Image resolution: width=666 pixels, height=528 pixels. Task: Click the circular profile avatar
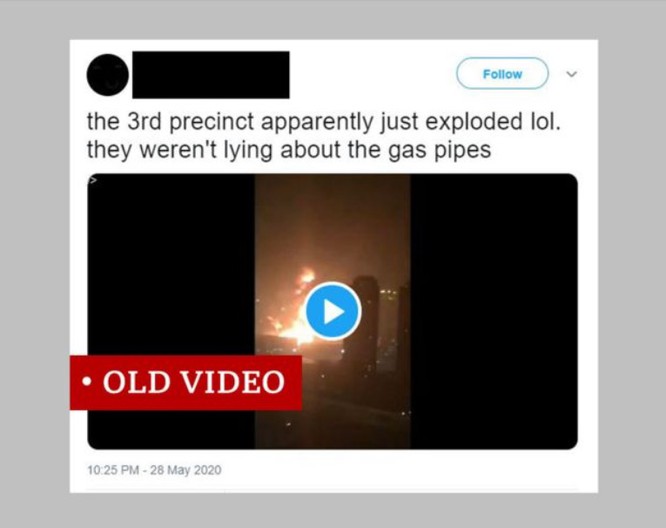pos(108,75)
